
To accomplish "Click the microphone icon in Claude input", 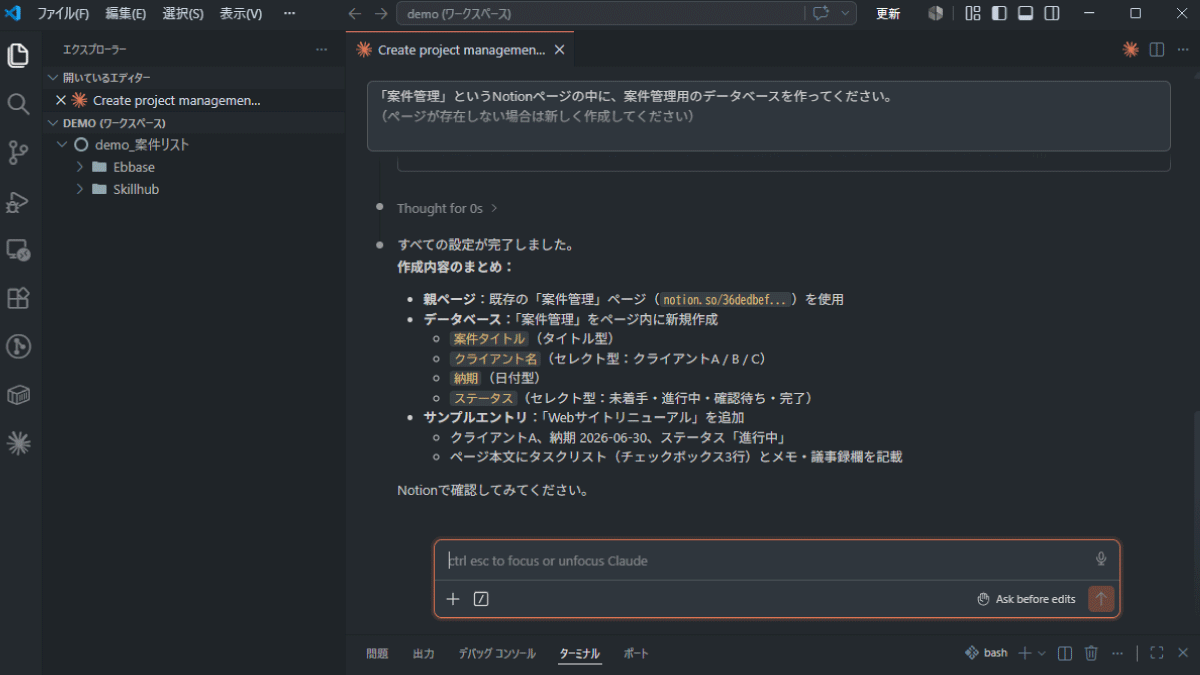I will tap(1101, 560).
